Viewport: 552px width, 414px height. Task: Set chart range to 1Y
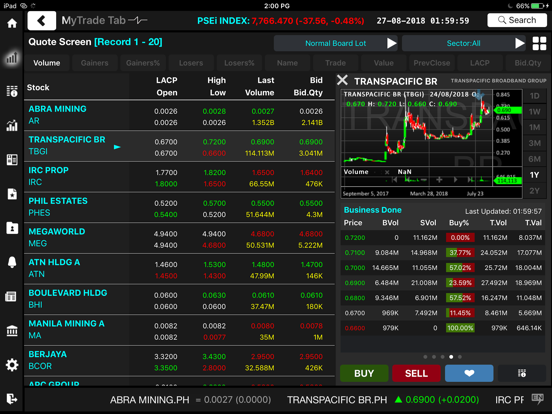pos(534,175)
